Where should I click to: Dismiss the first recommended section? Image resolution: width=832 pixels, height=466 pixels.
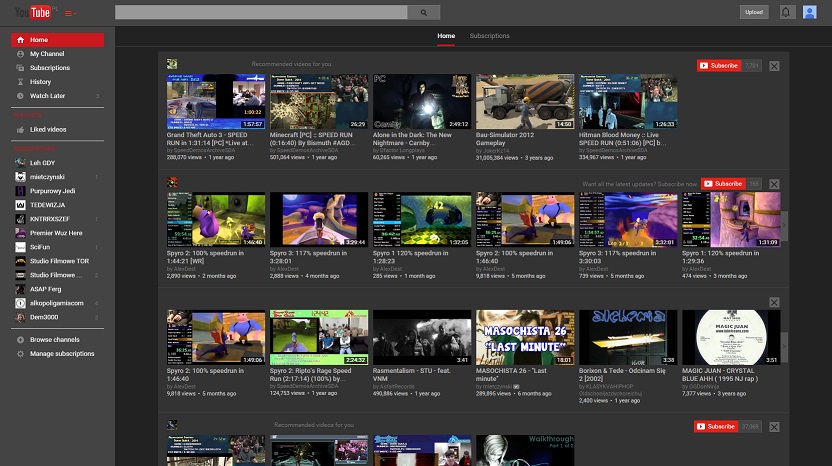[x=774, y=66]
